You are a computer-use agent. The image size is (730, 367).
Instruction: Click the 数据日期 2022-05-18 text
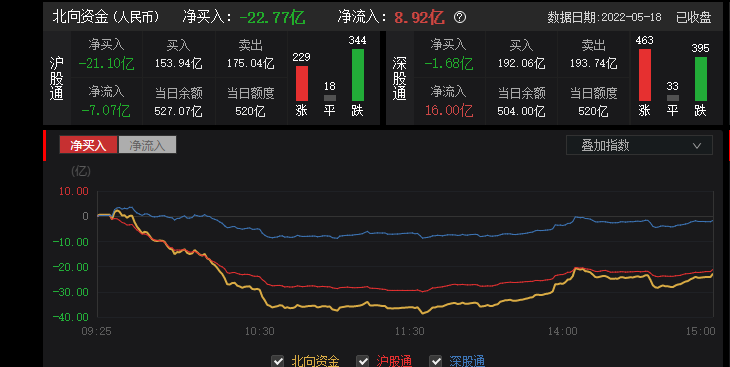point(604,17)
